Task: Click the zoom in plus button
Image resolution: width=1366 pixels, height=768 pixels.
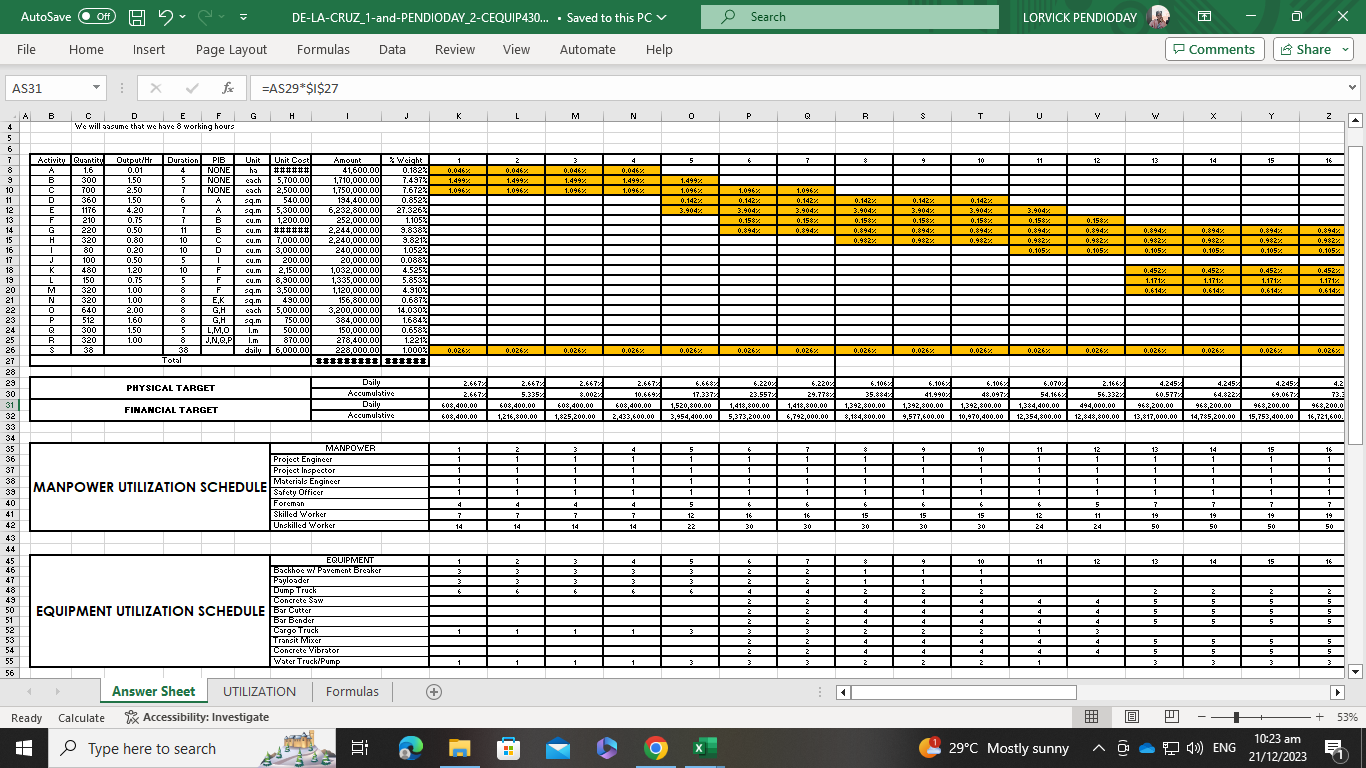Action: point(1319,717)
